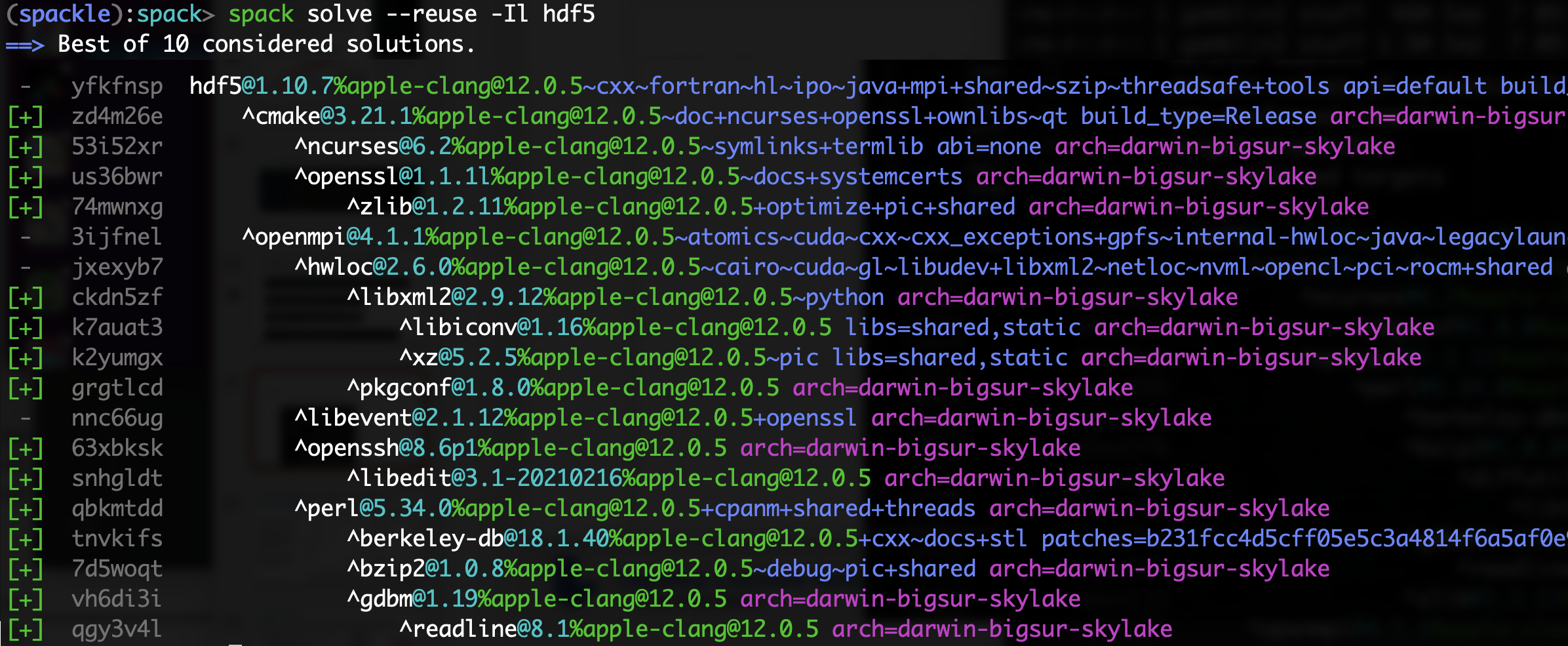Click the '^pkgconf' package name
The image size is (1568, 646).
point(399,388)
